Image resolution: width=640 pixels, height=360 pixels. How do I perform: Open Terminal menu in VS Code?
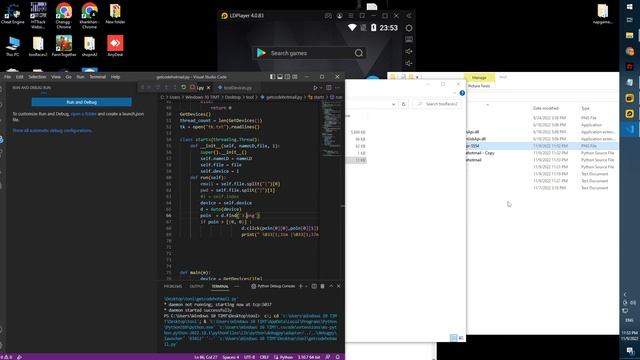[x=98, y=77]
